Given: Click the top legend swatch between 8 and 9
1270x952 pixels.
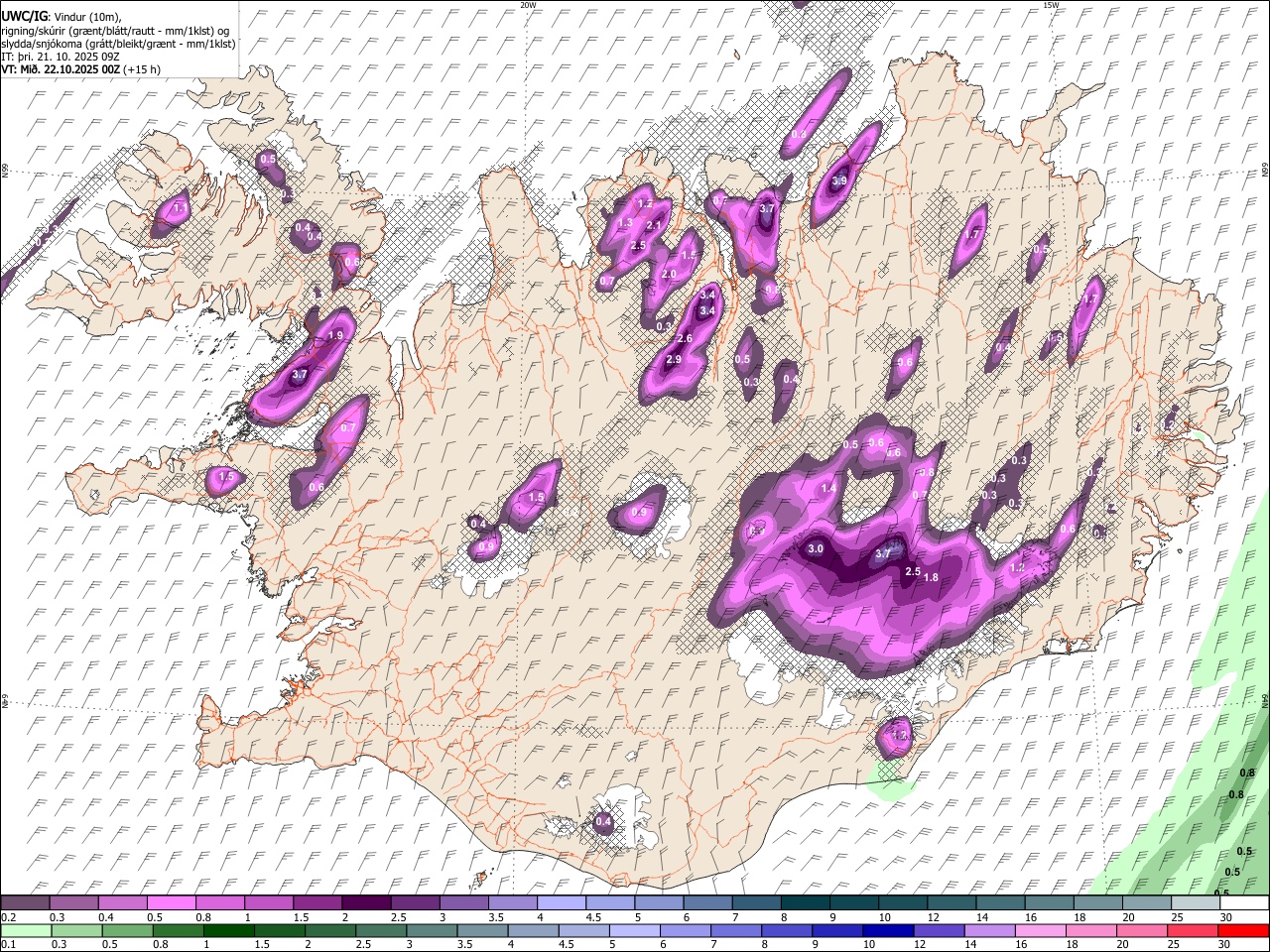Looking at the screenshot, I should [x=805, y=902].
